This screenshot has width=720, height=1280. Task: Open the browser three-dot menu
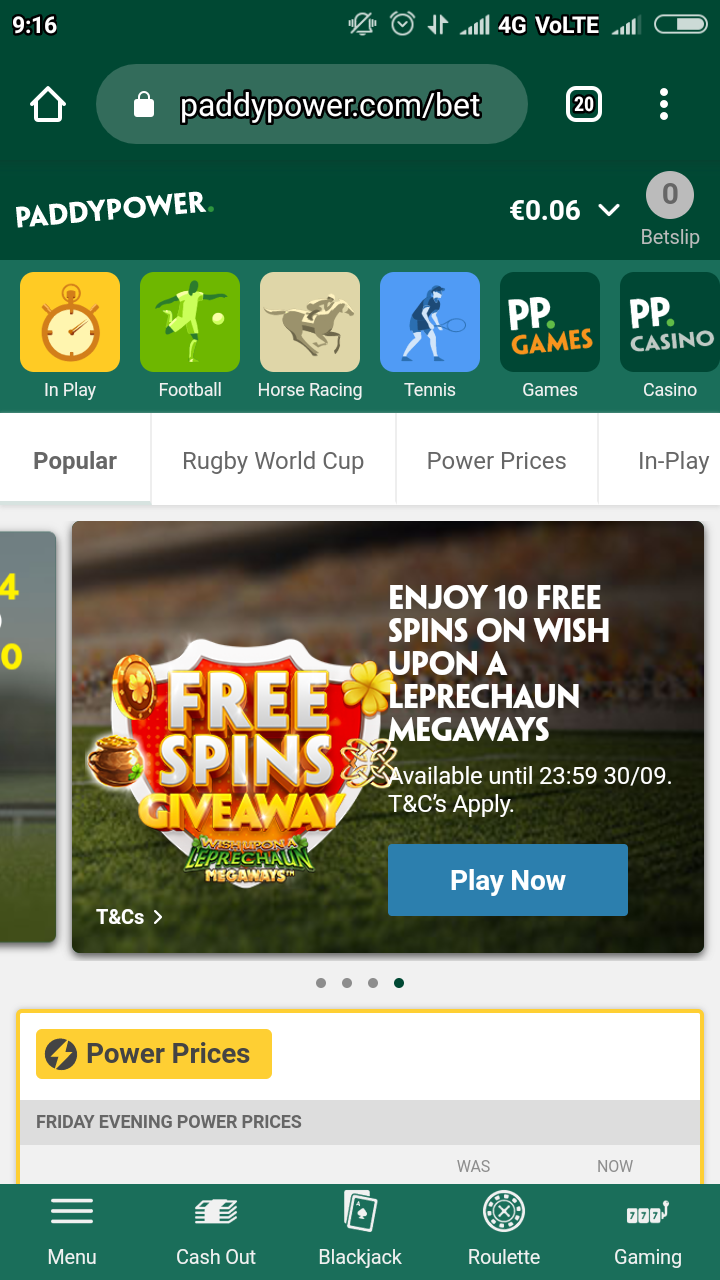(x=664, y=104)
